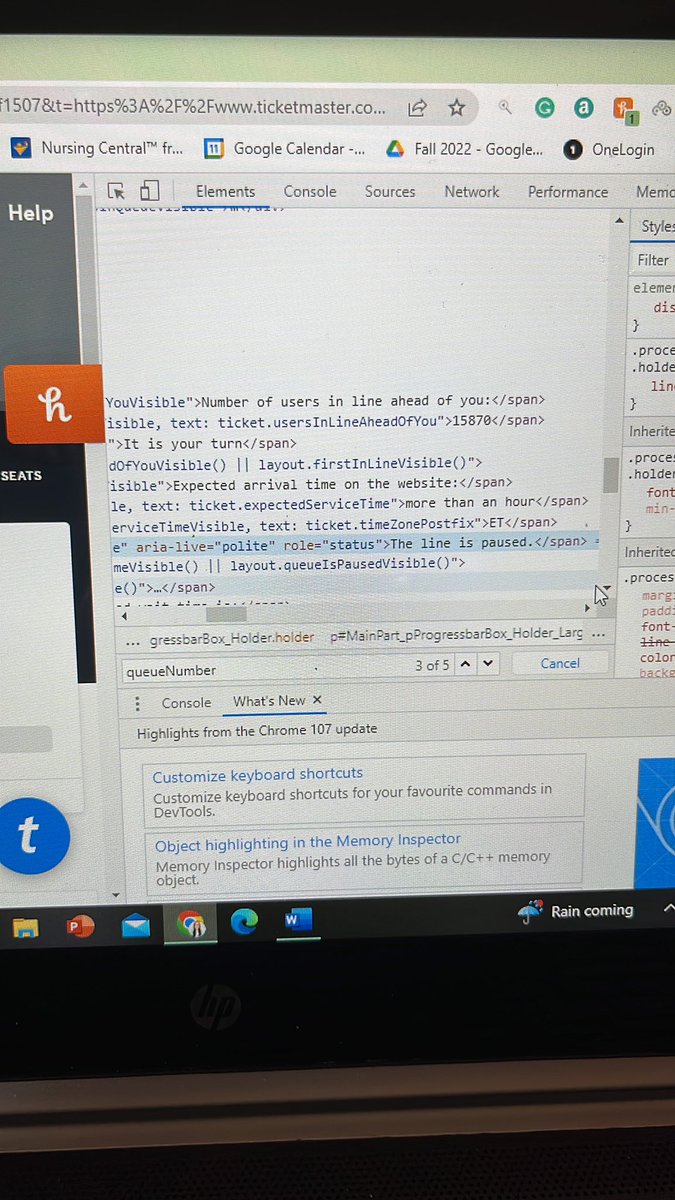Screen dimensions: 675x1200
Task: Click the Elements panel horizontal scrollbar thumb
Action: click(228, 614)
